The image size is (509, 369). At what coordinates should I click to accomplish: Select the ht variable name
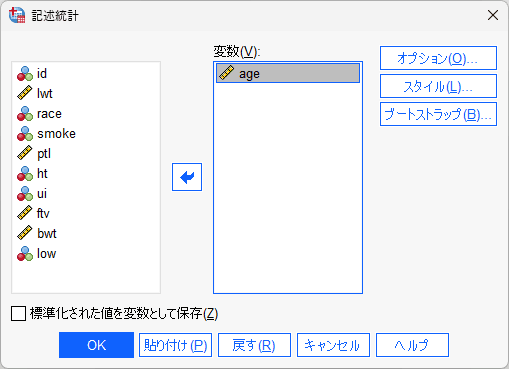pyautogui.click(x=42, y=174)
